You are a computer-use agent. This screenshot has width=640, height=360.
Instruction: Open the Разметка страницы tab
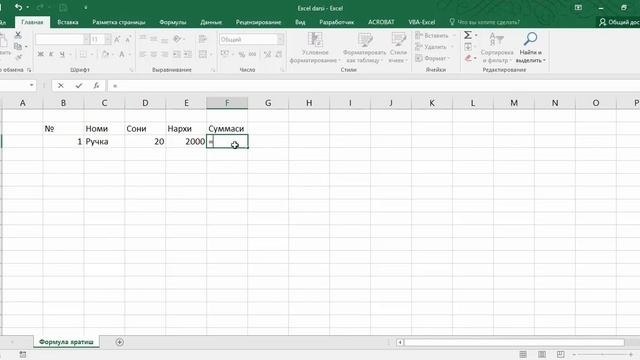point(118,22)
